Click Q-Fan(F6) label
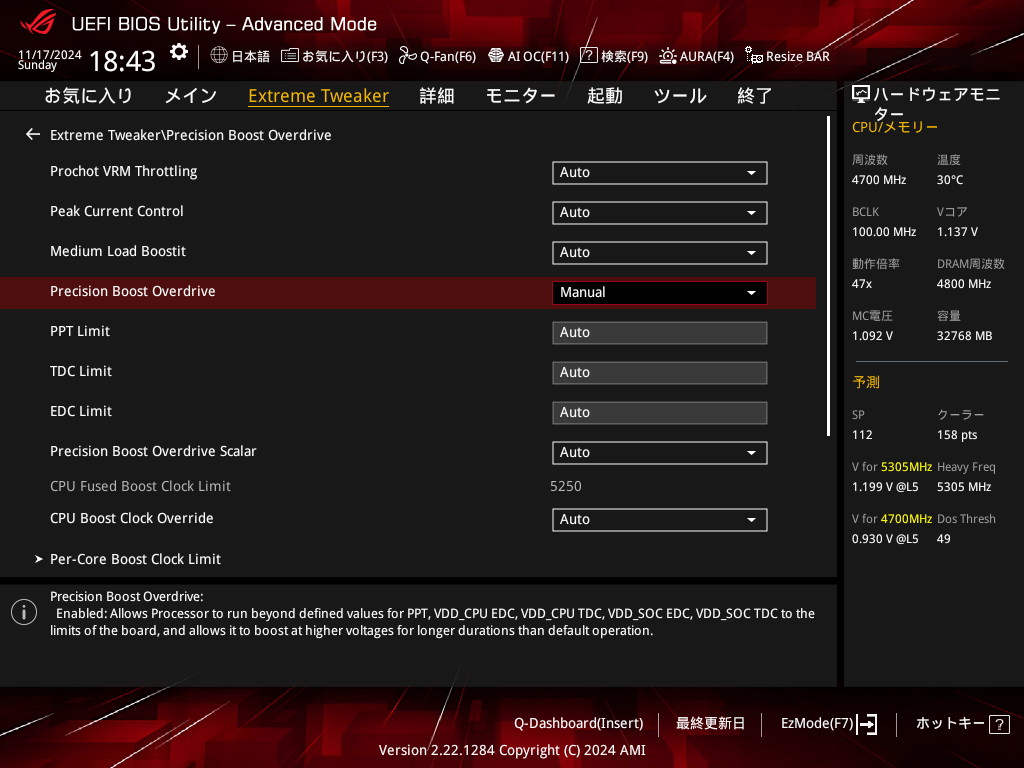The width and height of the screenshot is (1024, 768). coord(448,56)
